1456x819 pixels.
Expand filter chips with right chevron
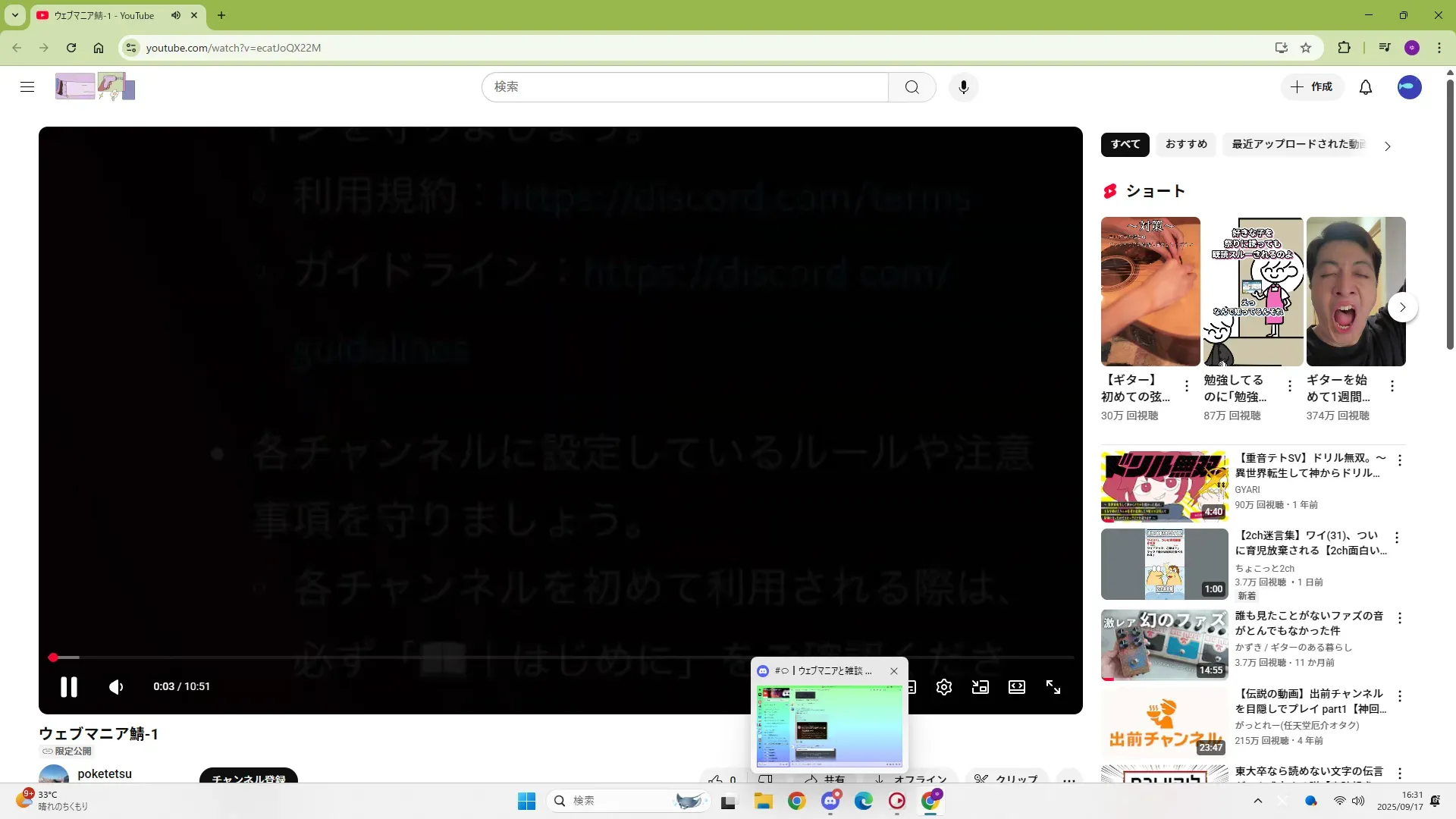coord(1387,146)
